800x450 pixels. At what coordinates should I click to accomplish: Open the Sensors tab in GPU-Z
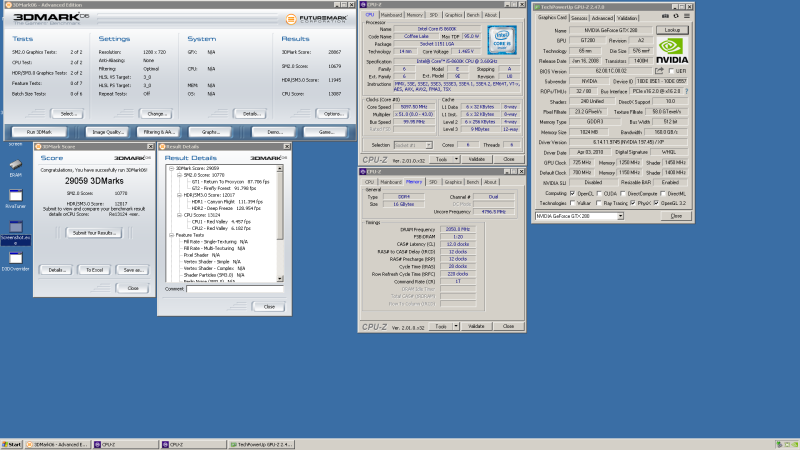[x=579, y=18]
